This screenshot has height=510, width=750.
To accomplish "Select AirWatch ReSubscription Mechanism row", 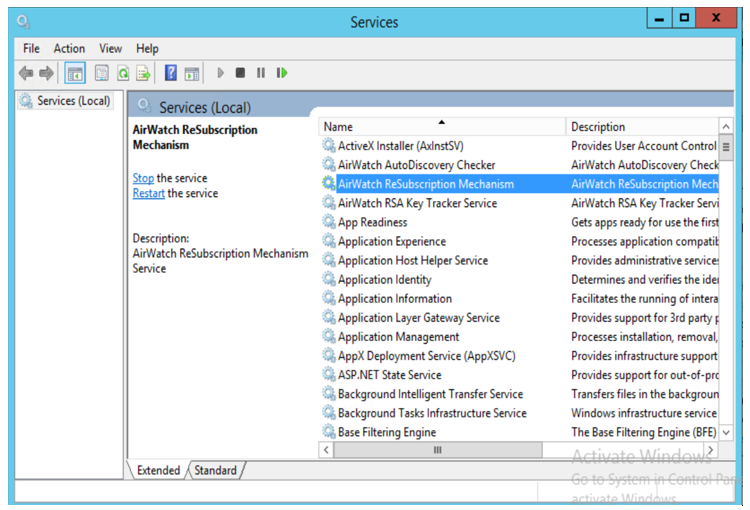I will 519,184.
